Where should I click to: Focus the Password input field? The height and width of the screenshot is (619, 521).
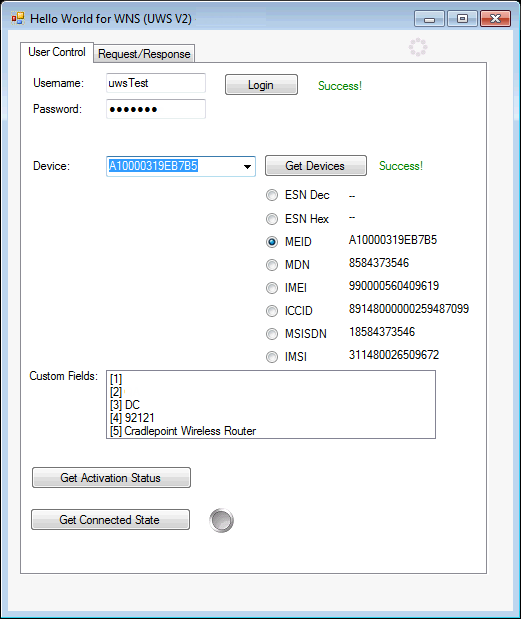156,109
